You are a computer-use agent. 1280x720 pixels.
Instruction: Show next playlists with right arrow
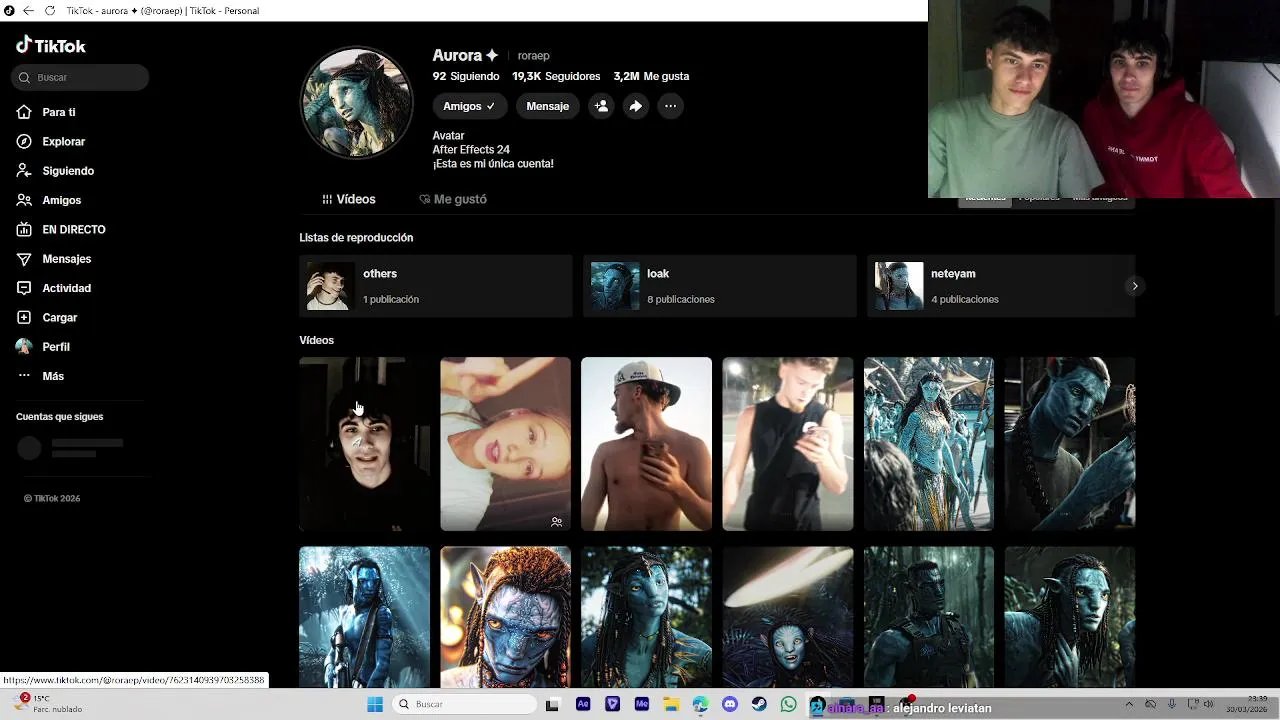(1134, 286)
